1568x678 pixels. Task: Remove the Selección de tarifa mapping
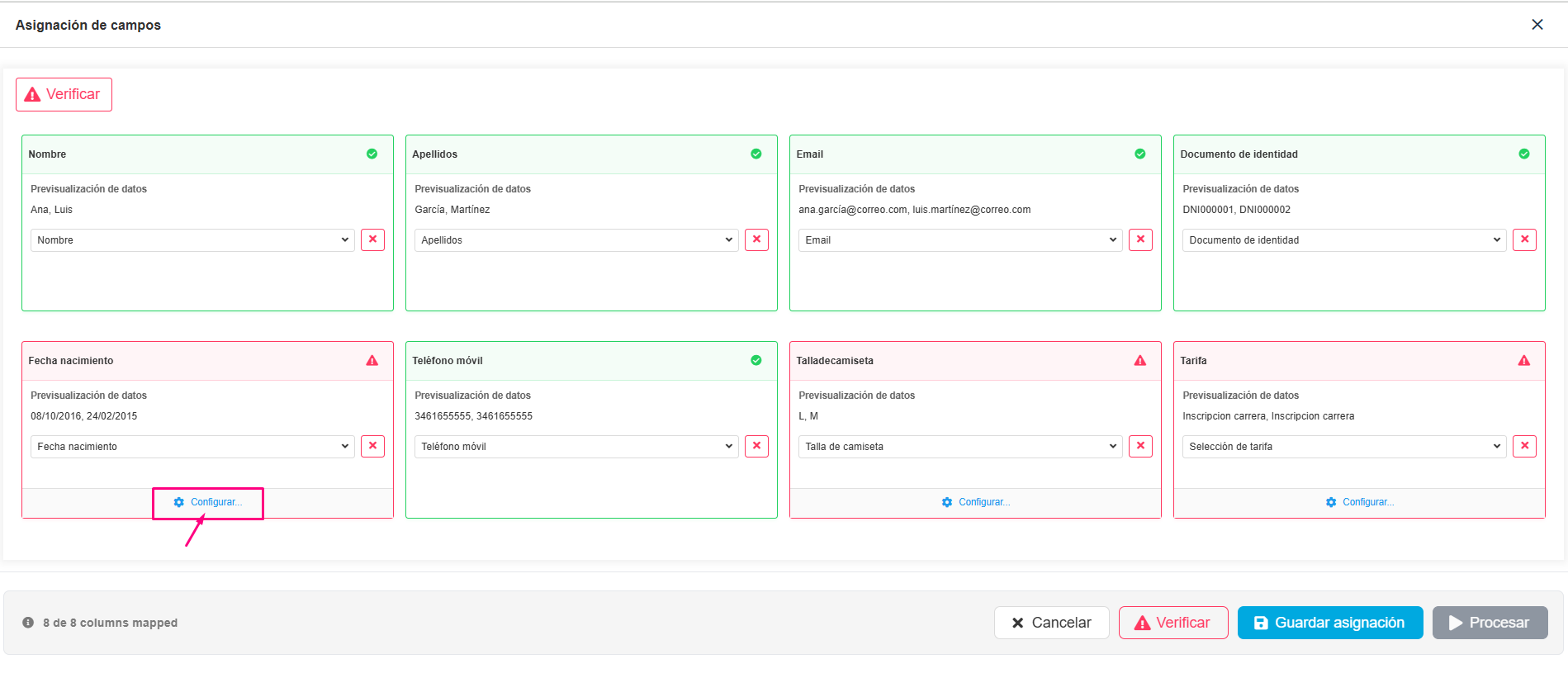click(1524, 446)
